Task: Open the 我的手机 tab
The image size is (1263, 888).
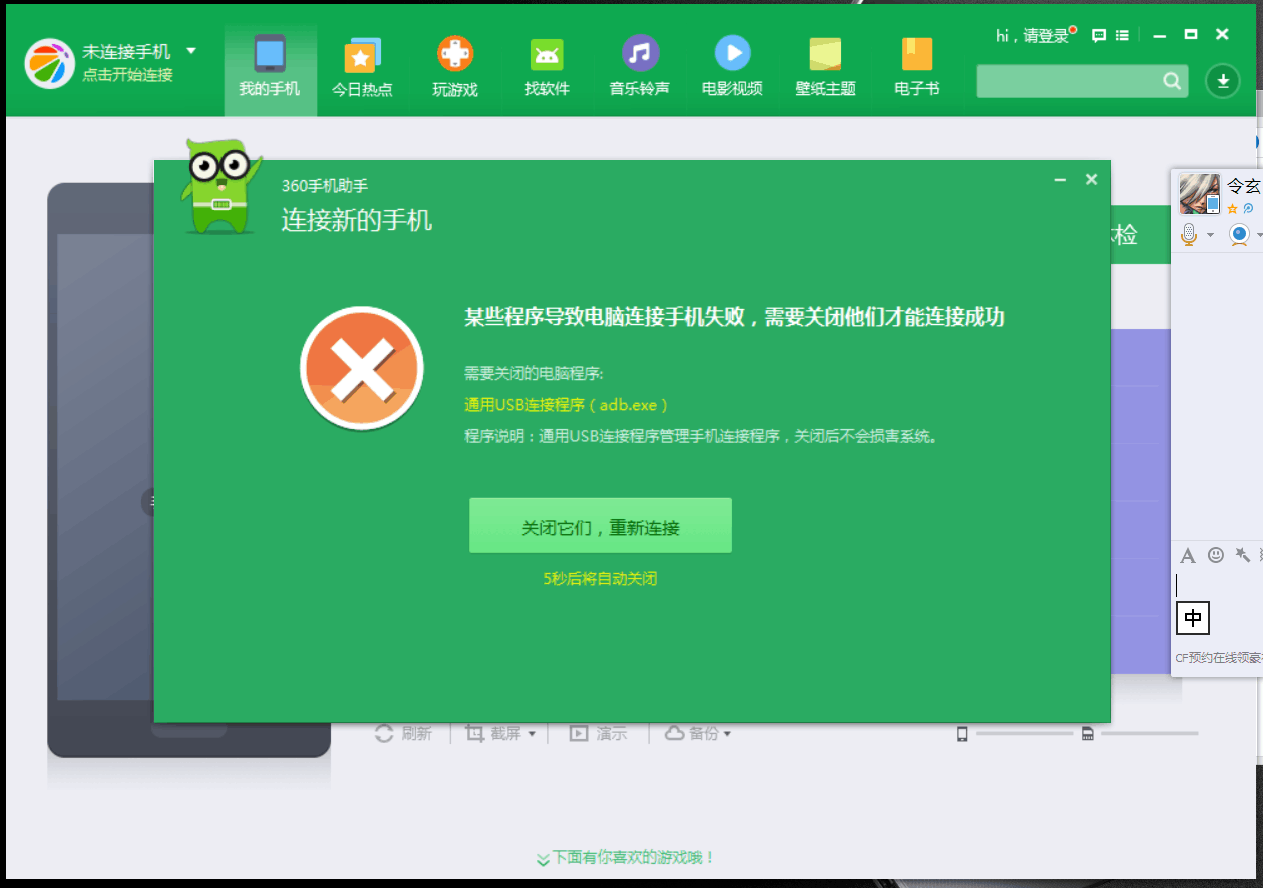Action: tap(270, 68)
